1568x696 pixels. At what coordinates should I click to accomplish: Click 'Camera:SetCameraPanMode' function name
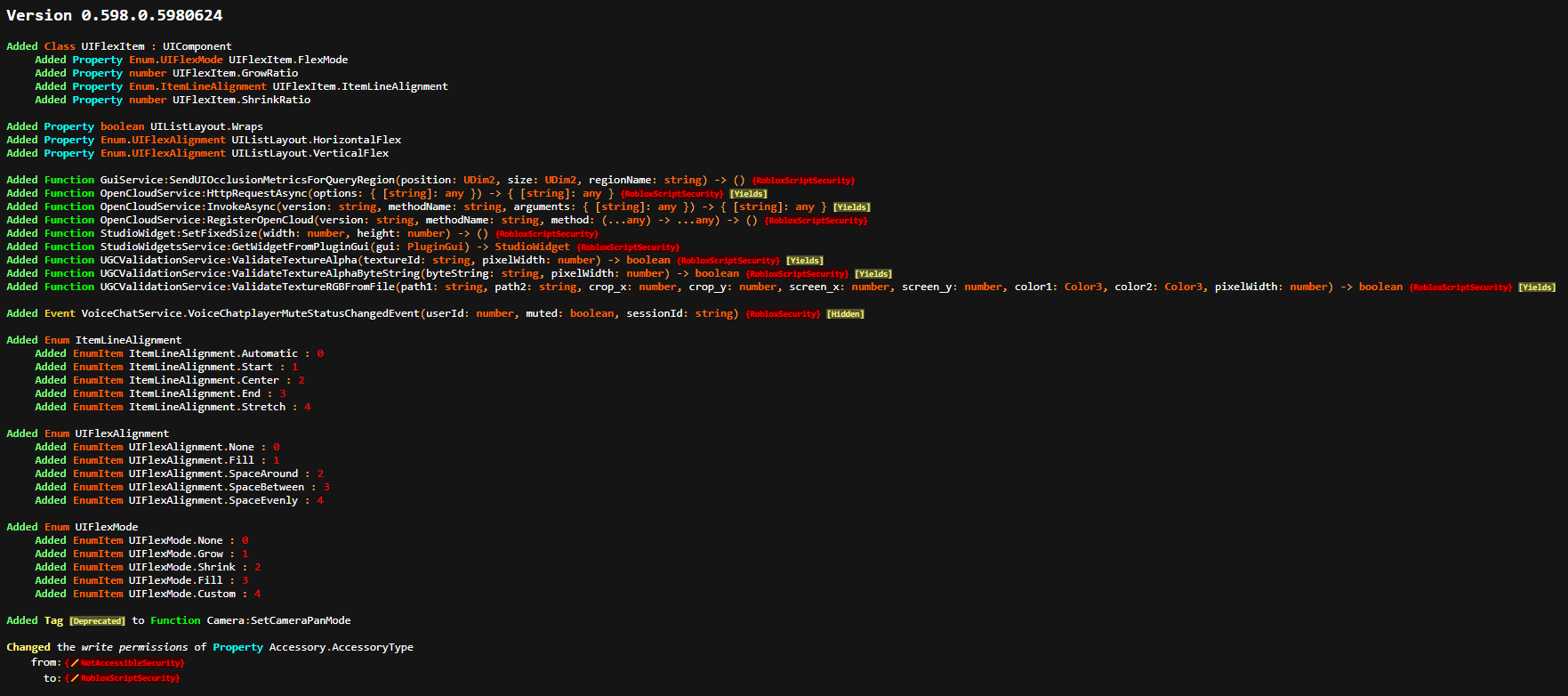point(279,620)
